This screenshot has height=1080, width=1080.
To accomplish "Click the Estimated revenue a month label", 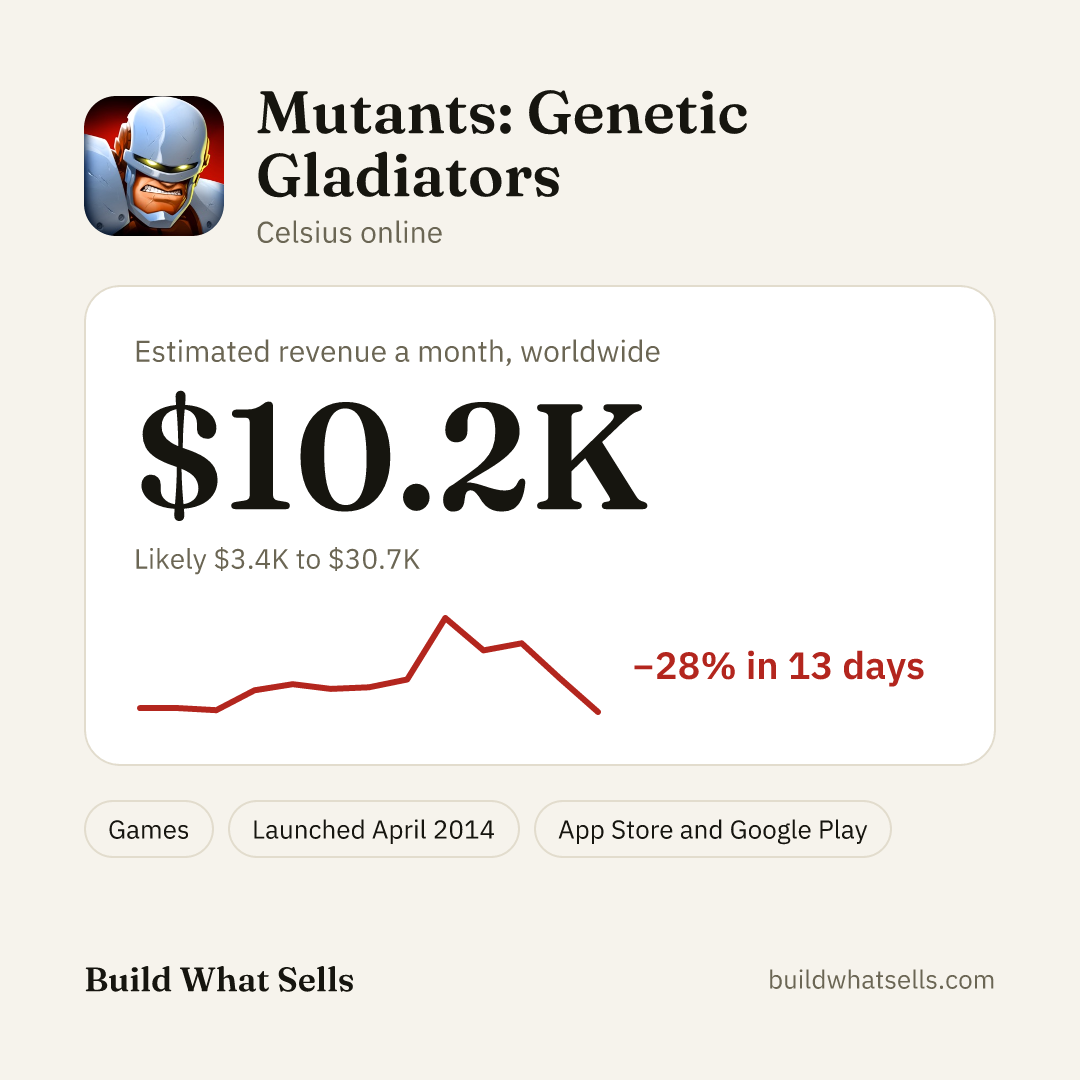I will pyautogui.click(x=397, y=352).
